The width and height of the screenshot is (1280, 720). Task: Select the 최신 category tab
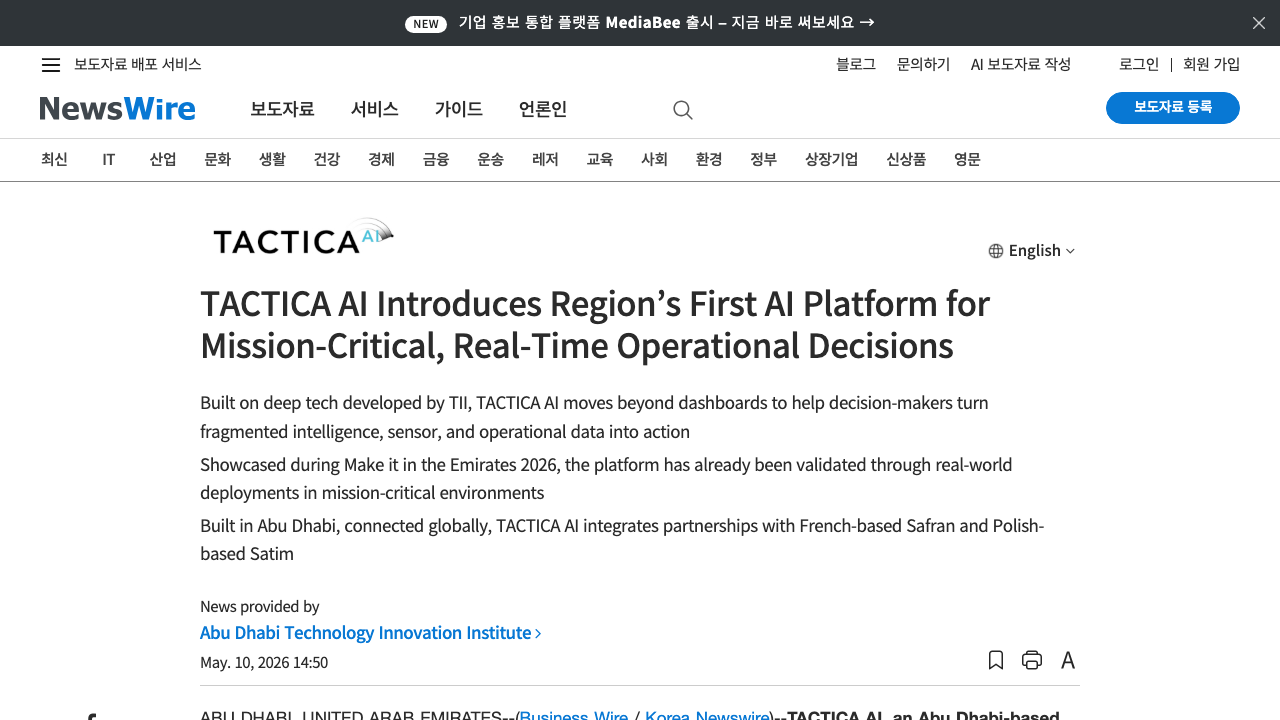click(x=54, y=159)
